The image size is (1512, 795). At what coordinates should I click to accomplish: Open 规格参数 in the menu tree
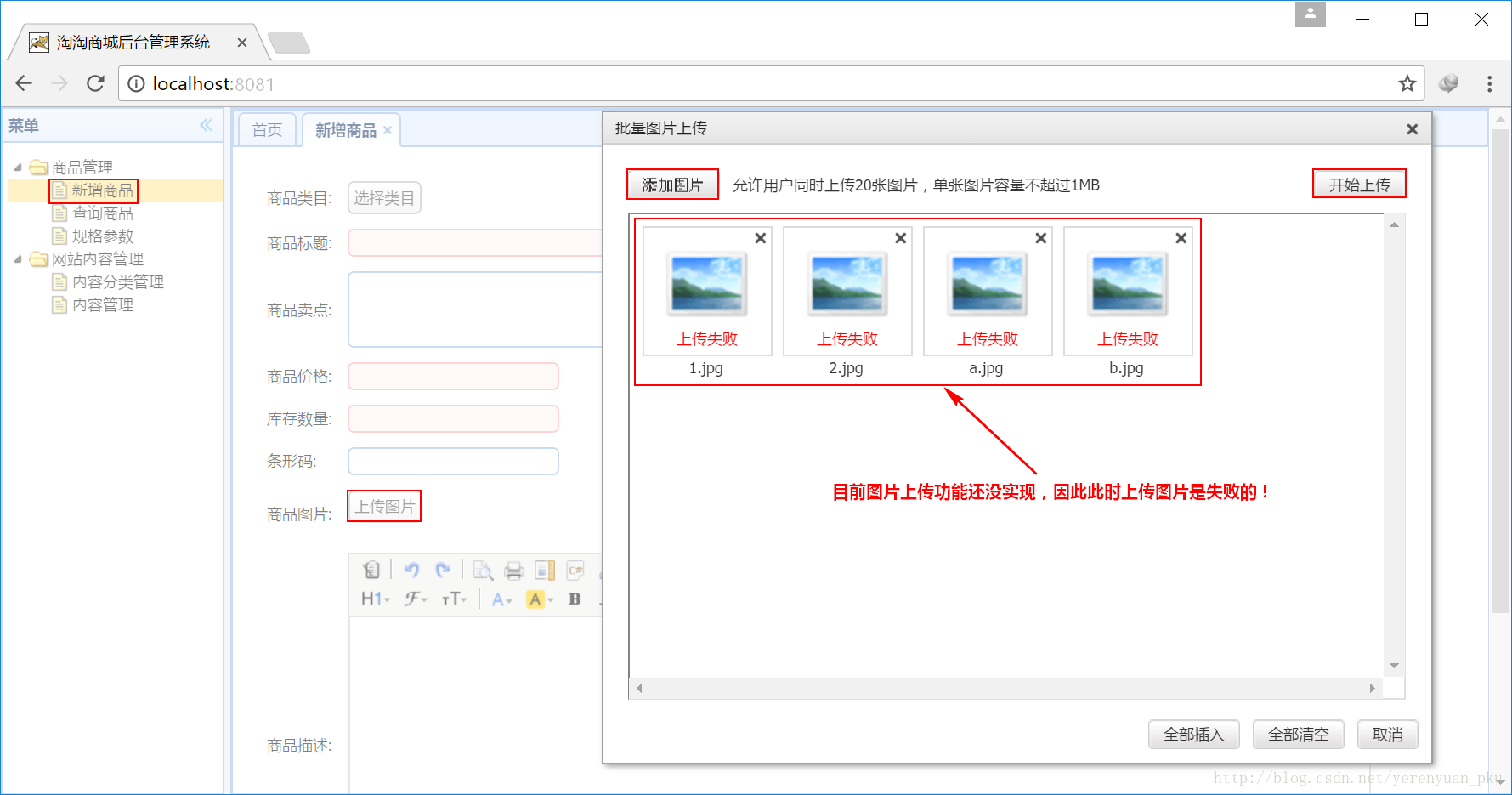tap(103, 236)
